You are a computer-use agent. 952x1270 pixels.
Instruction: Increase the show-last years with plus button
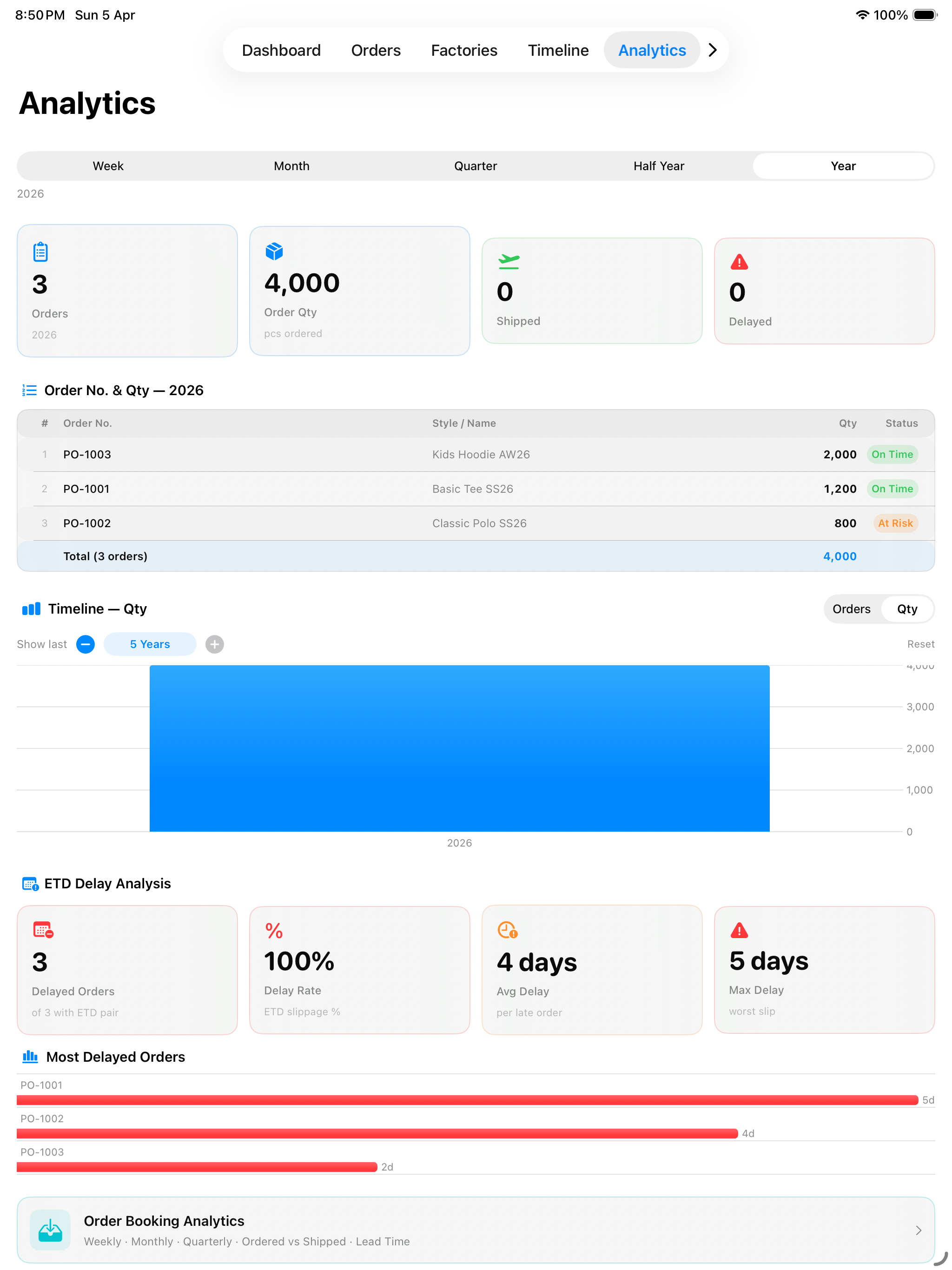[215, 644]
